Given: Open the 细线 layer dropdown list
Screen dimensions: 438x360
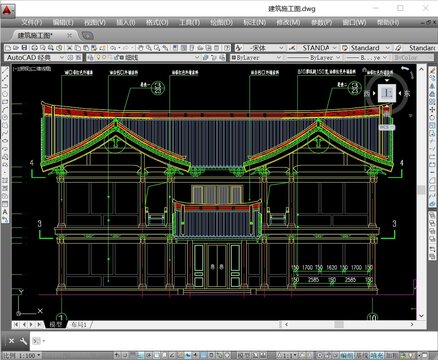Looking at the screenshot, I should point(197,58).
